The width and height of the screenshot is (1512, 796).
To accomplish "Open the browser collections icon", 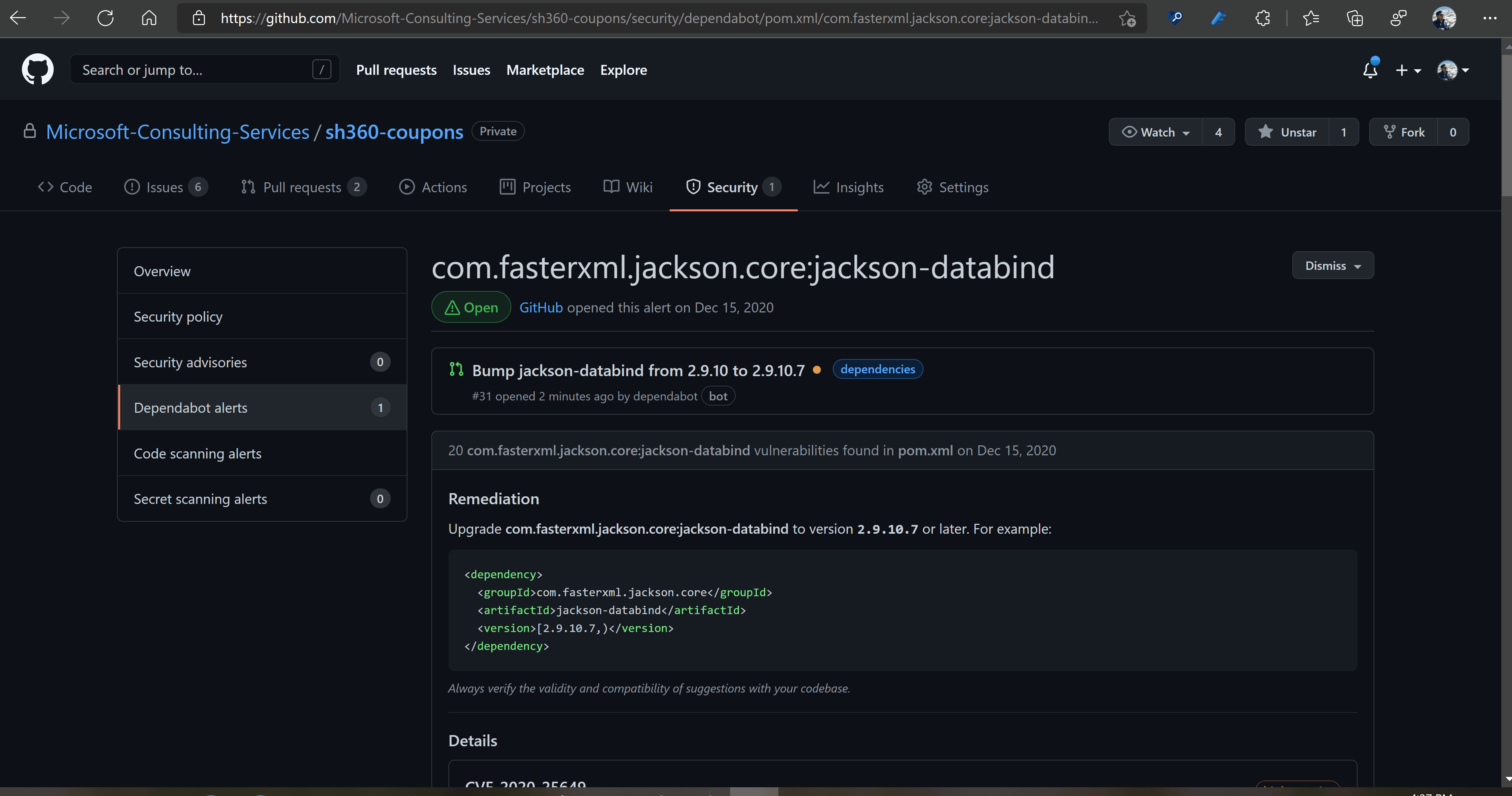I will click(x=1355, y=18).
